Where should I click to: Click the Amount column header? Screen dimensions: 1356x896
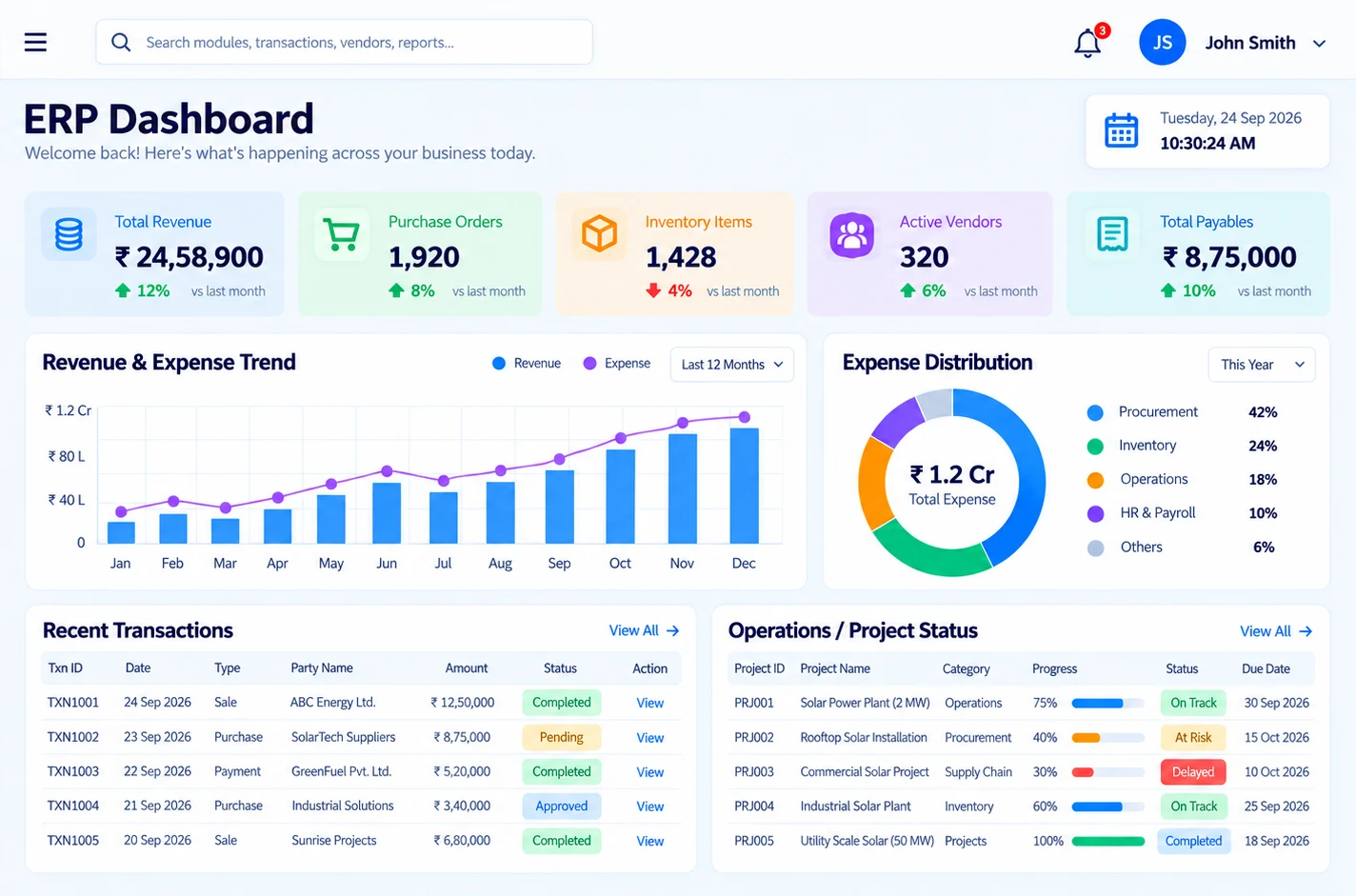pos(467,668)
